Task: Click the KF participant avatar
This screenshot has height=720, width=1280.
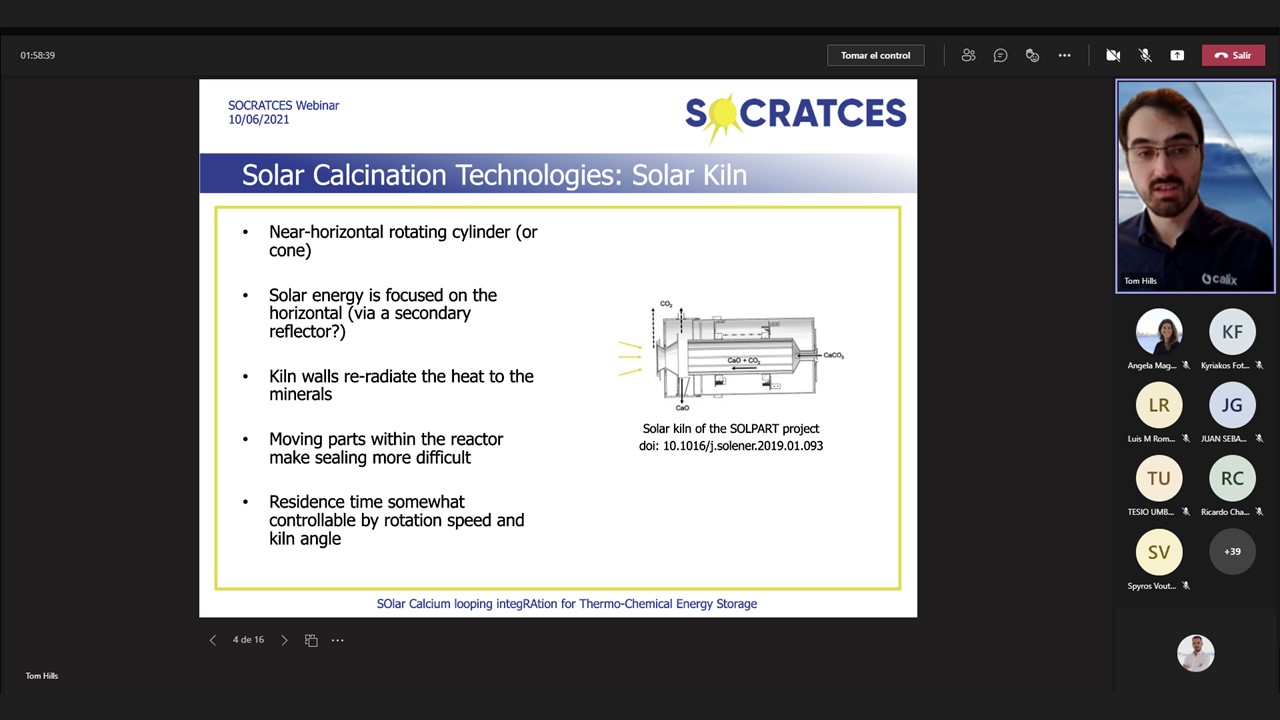Action: click(x=1232, y=333)
